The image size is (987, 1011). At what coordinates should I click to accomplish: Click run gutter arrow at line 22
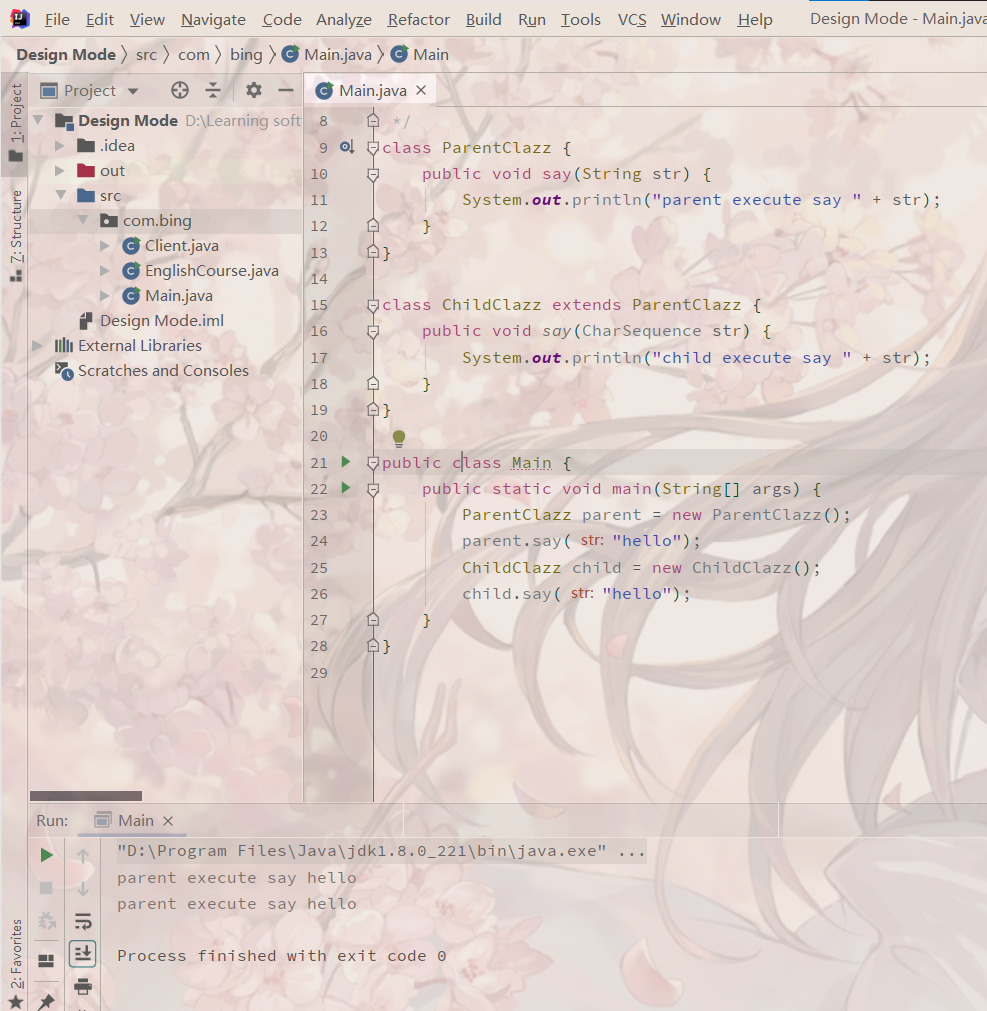pyautogui.click(x=346, y=488)
